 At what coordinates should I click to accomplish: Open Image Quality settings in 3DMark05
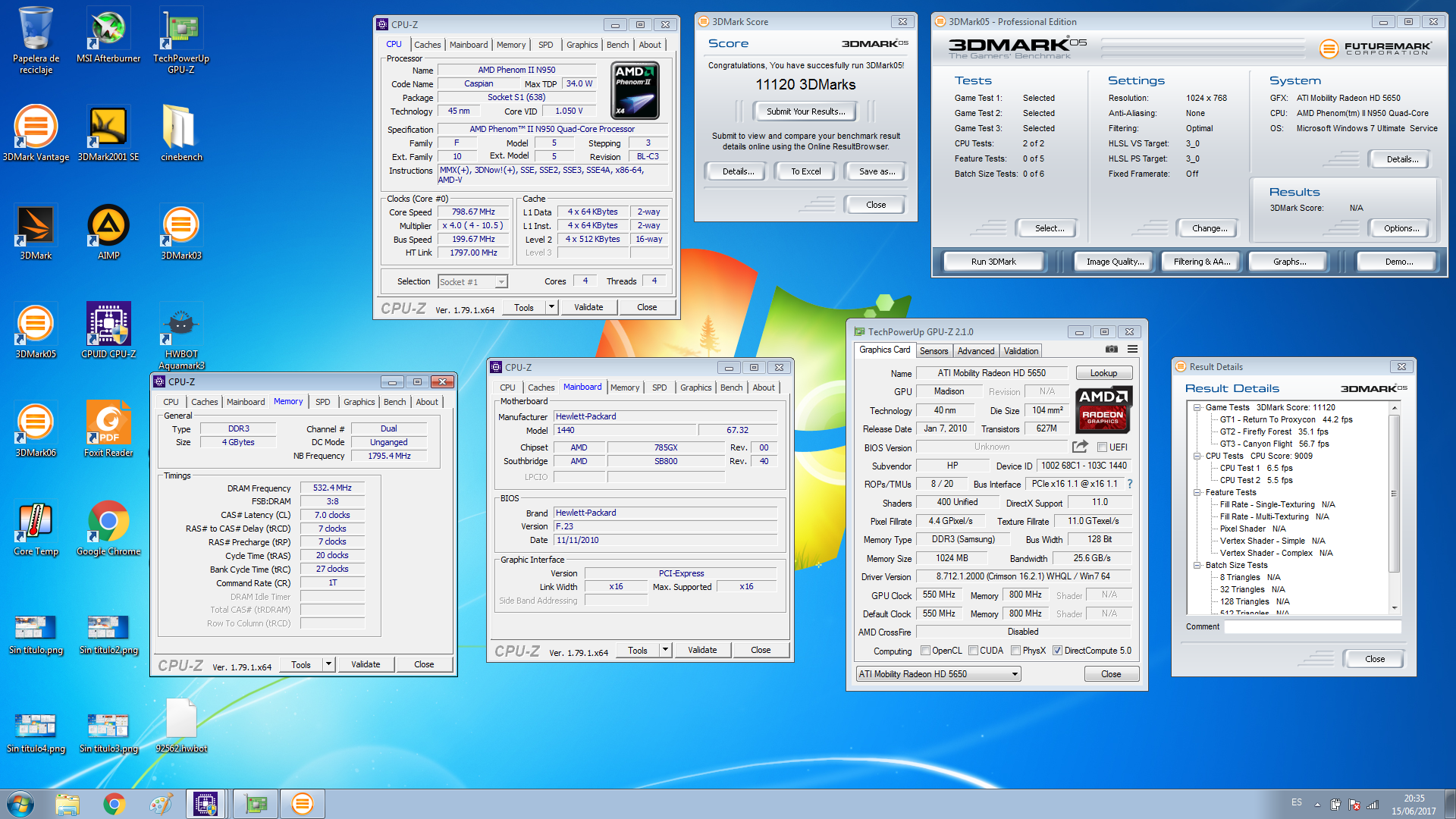click(1115, 262)
